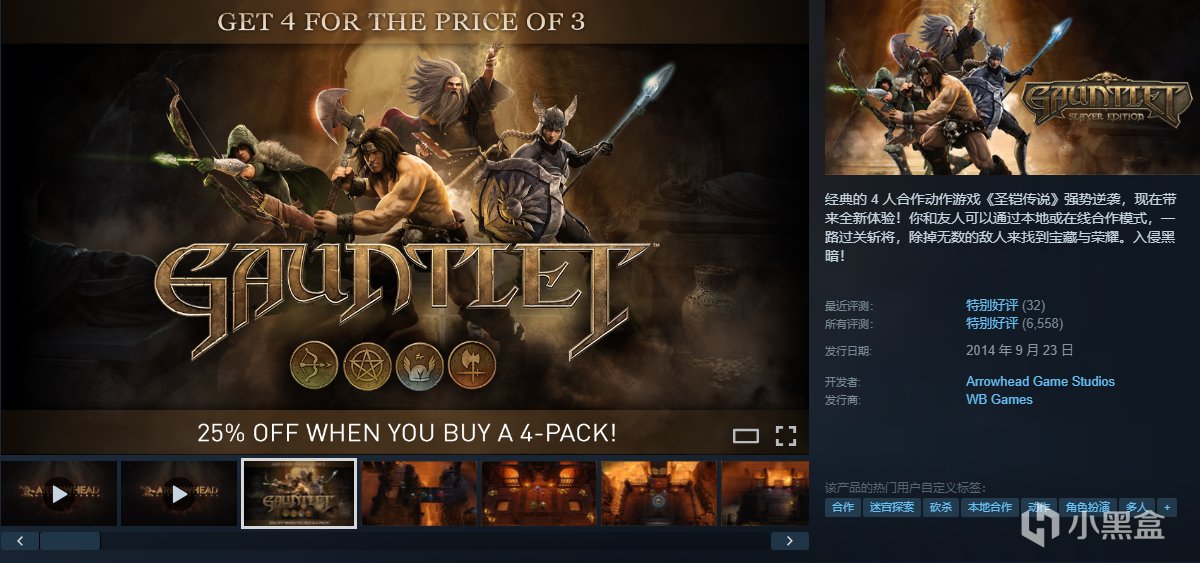Screen dimensions: 1200x563
Task: Click the thumbnail strip scrollbar handle
Action: [x=70, y=541]
